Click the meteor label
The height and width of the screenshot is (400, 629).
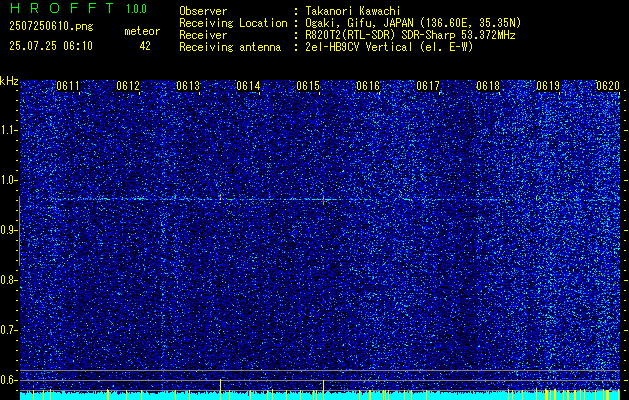pyautogui.click(x=142, y=31)
